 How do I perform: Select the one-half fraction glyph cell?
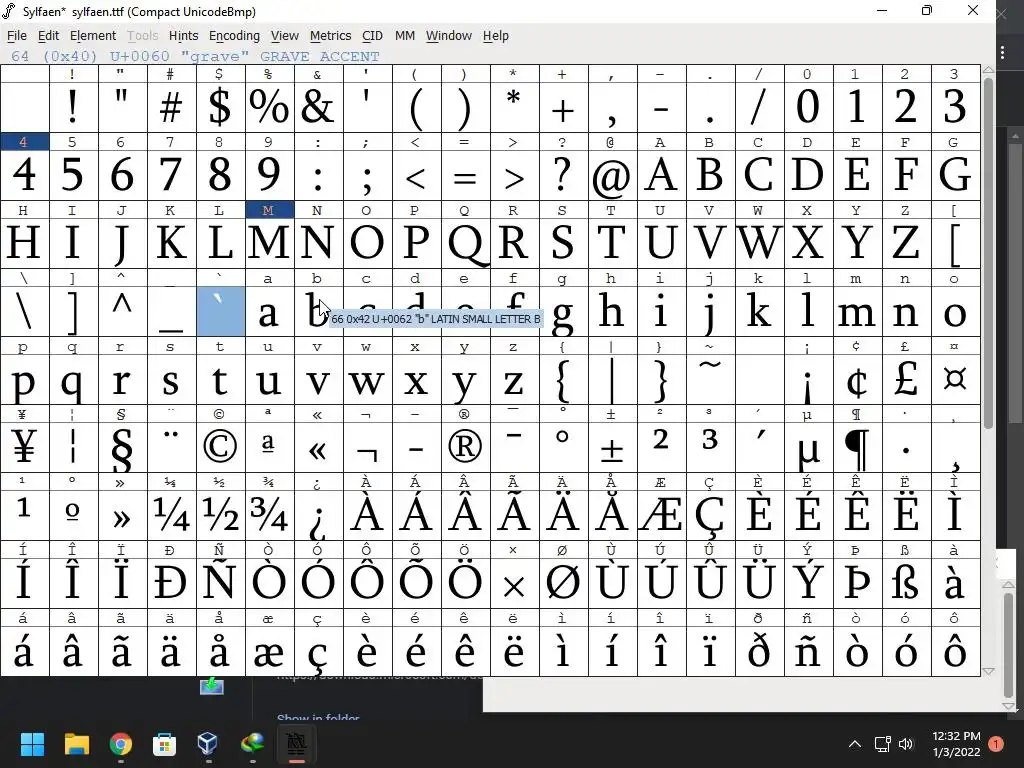(x=221, y=515)
